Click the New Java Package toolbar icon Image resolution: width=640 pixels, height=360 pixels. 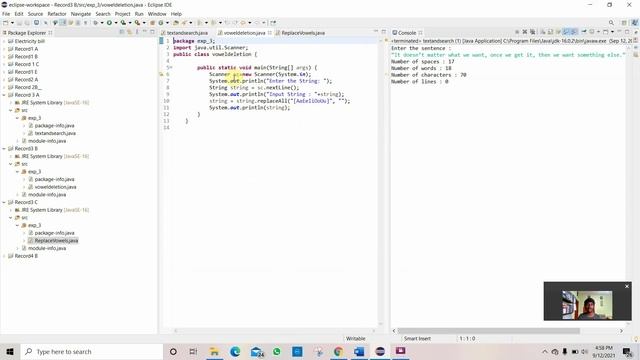[152, 23]
